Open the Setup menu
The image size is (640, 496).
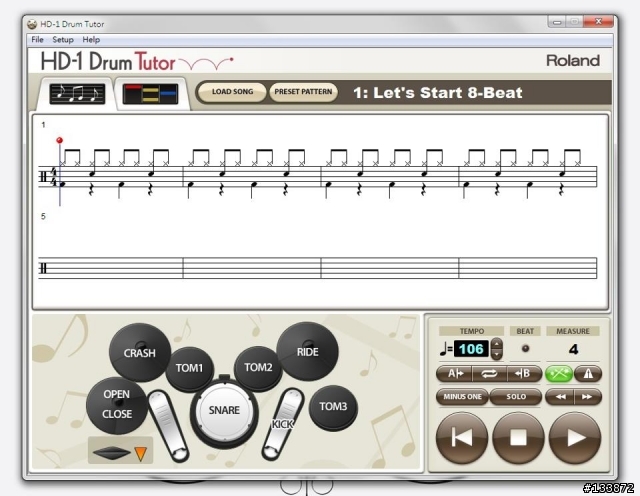(x=63, y=40)
